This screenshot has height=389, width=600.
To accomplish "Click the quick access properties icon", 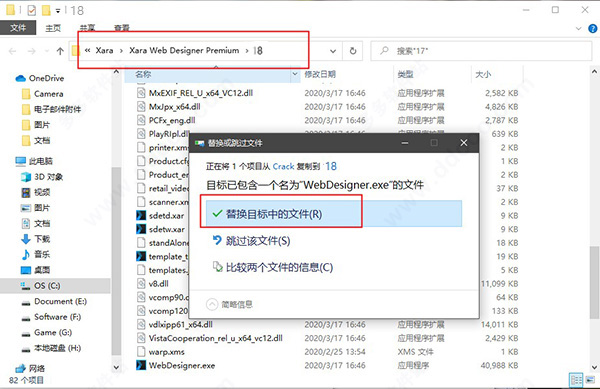I will click(x=31, y=10).
